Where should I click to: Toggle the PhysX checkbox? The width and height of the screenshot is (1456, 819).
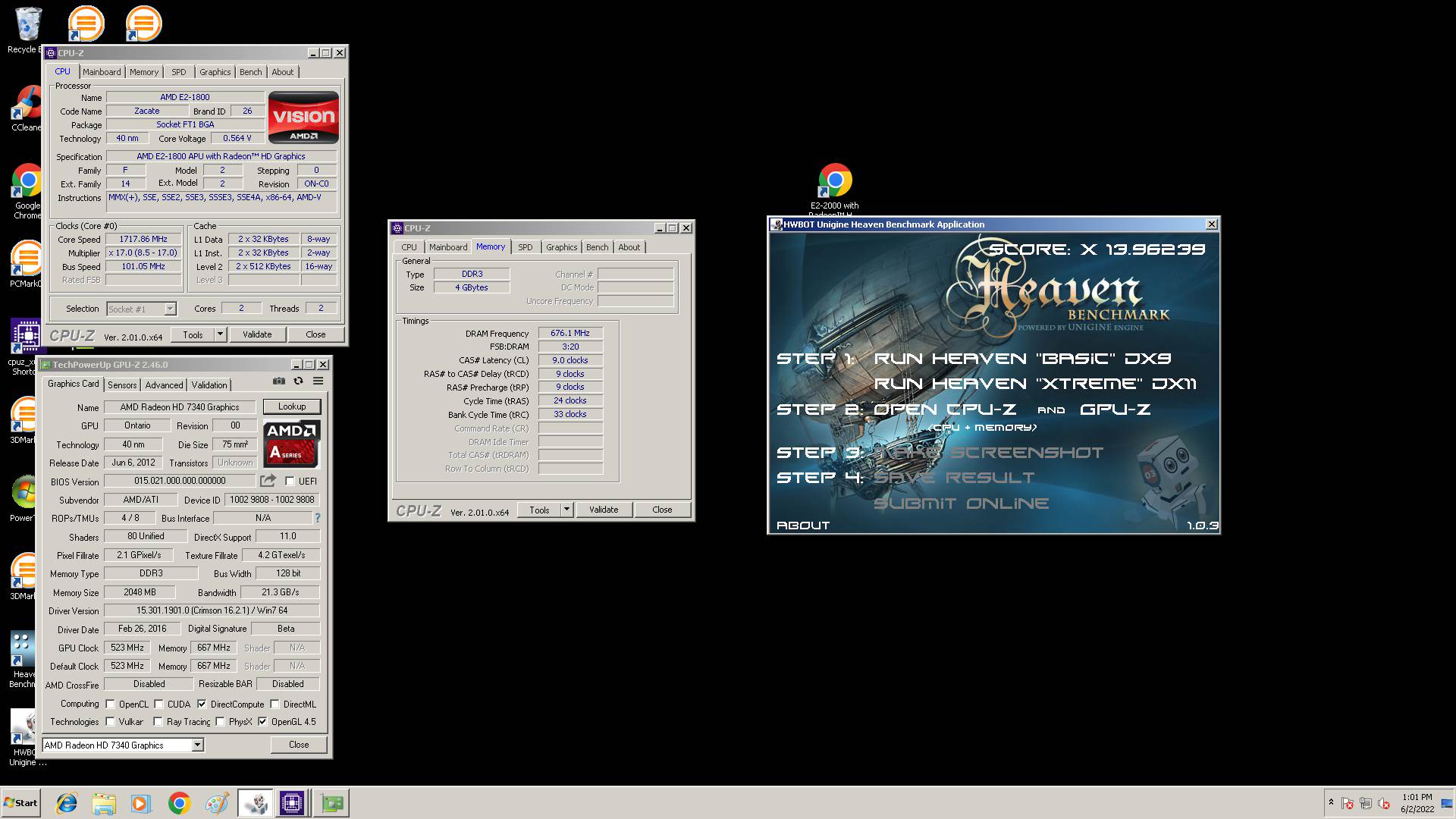click(220, 721)
